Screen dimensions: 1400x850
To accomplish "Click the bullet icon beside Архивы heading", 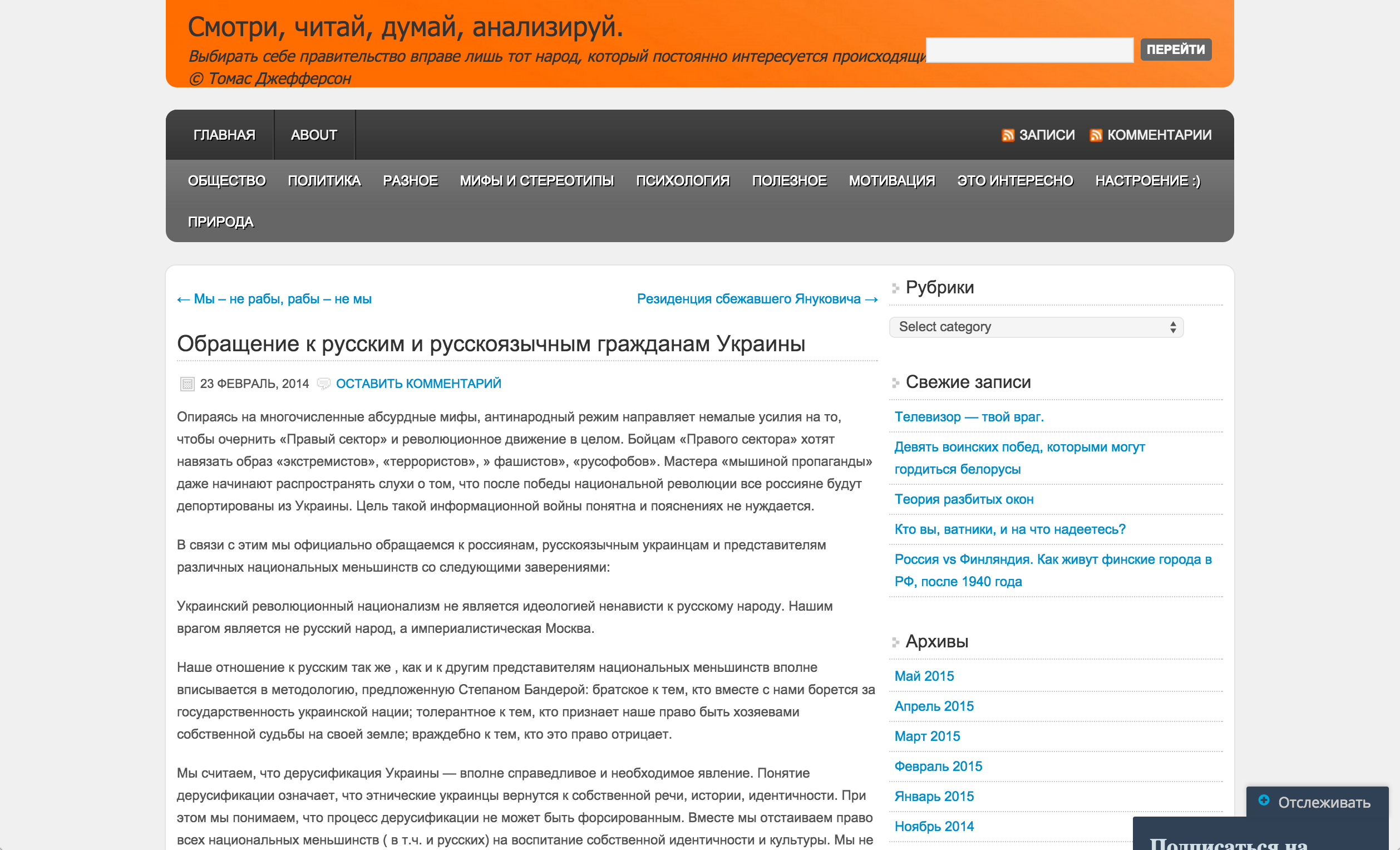I will pyautogui.click(x=895, y=642).
